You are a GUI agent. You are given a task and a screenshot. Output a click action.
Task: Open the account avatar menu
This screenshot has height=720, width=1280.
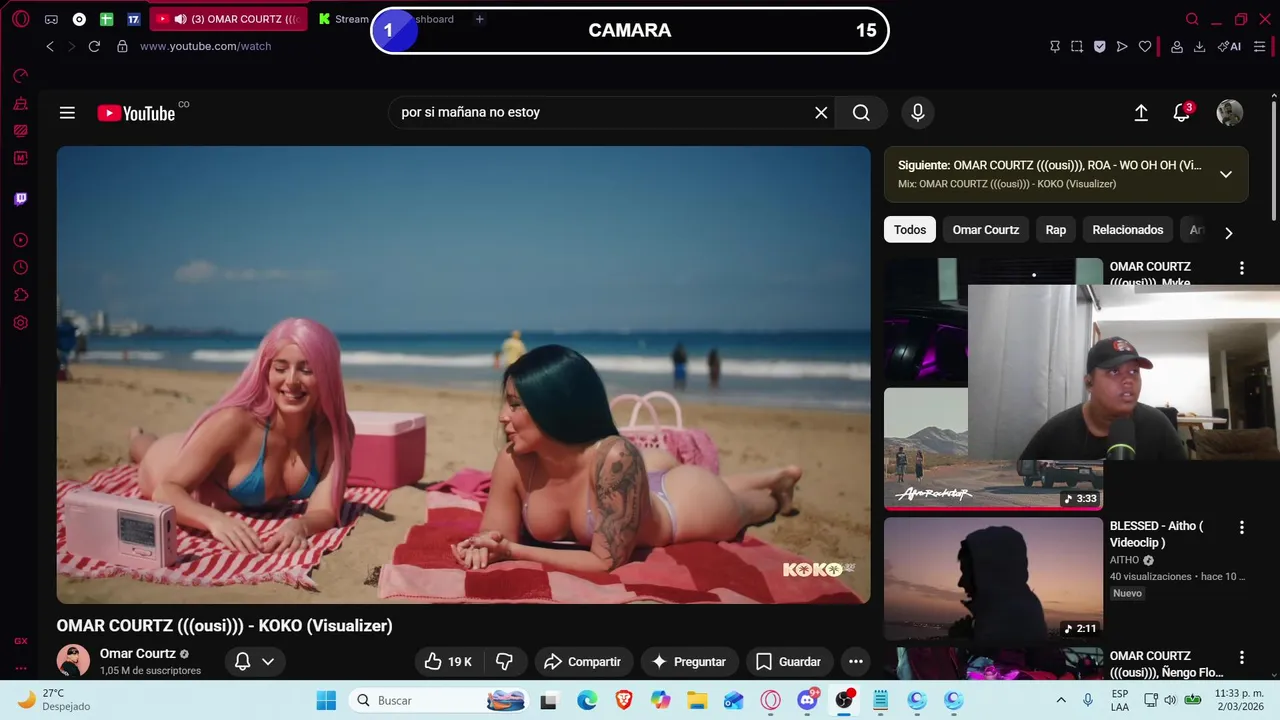(1229, 113)
